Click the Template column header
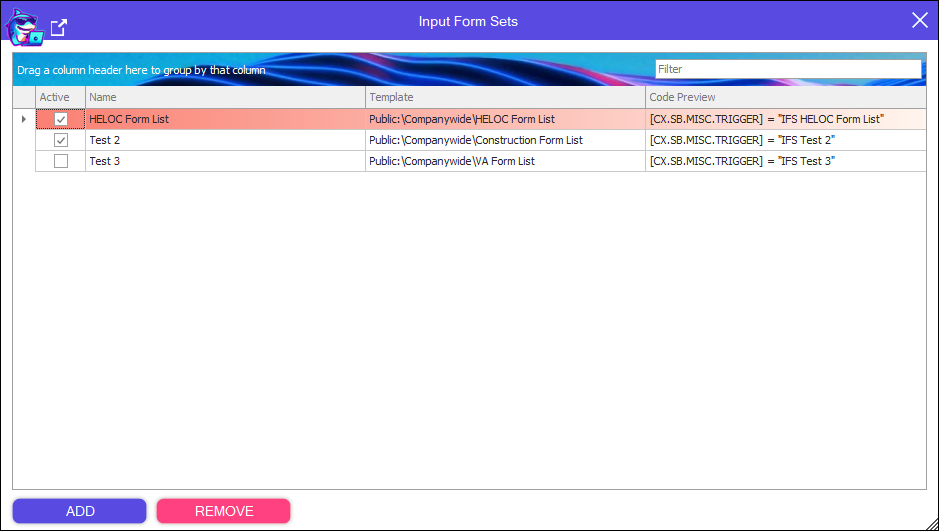Viewport: 939px width, 531px height. 505,97
